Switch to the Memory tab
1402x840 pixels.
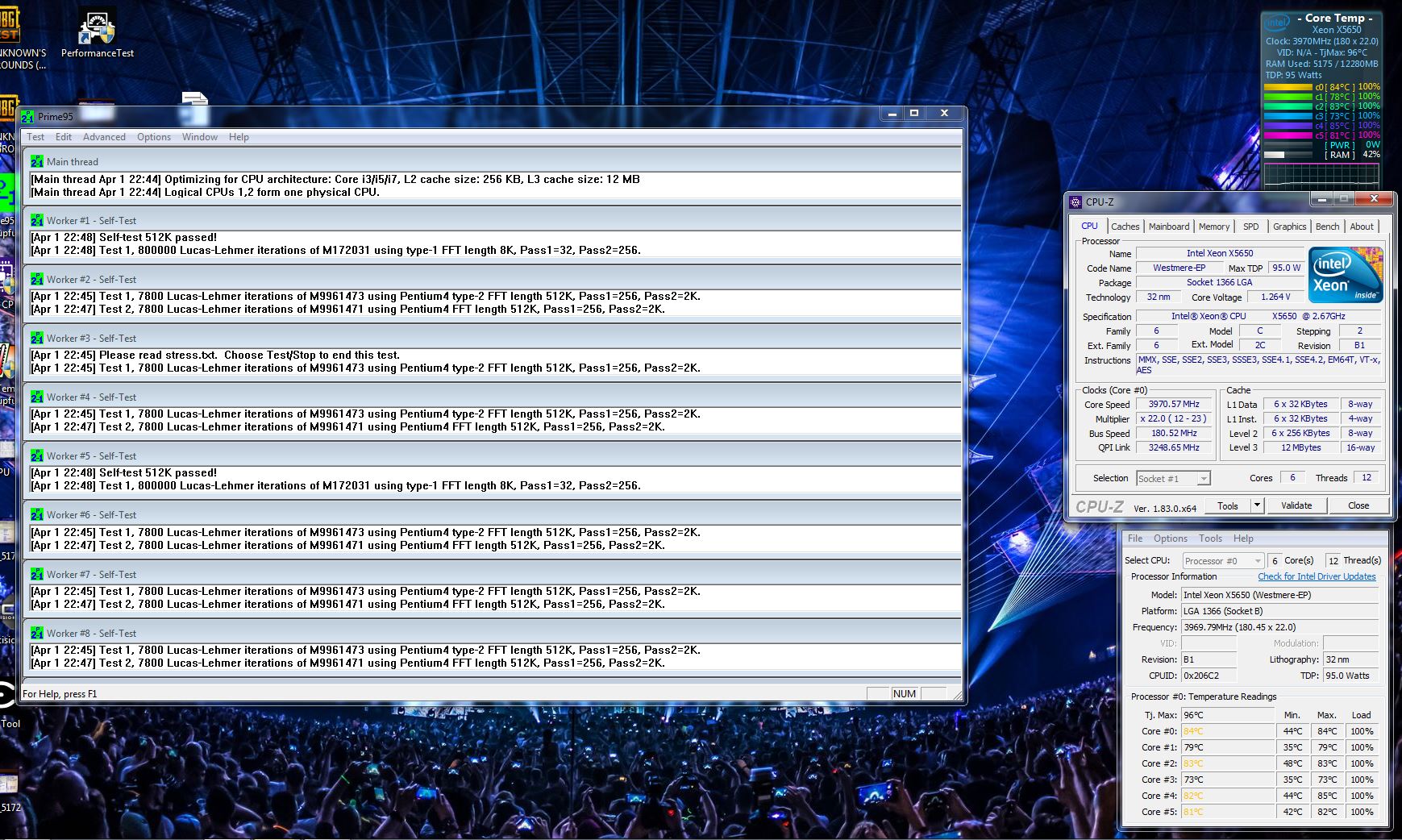[1214, 227]
